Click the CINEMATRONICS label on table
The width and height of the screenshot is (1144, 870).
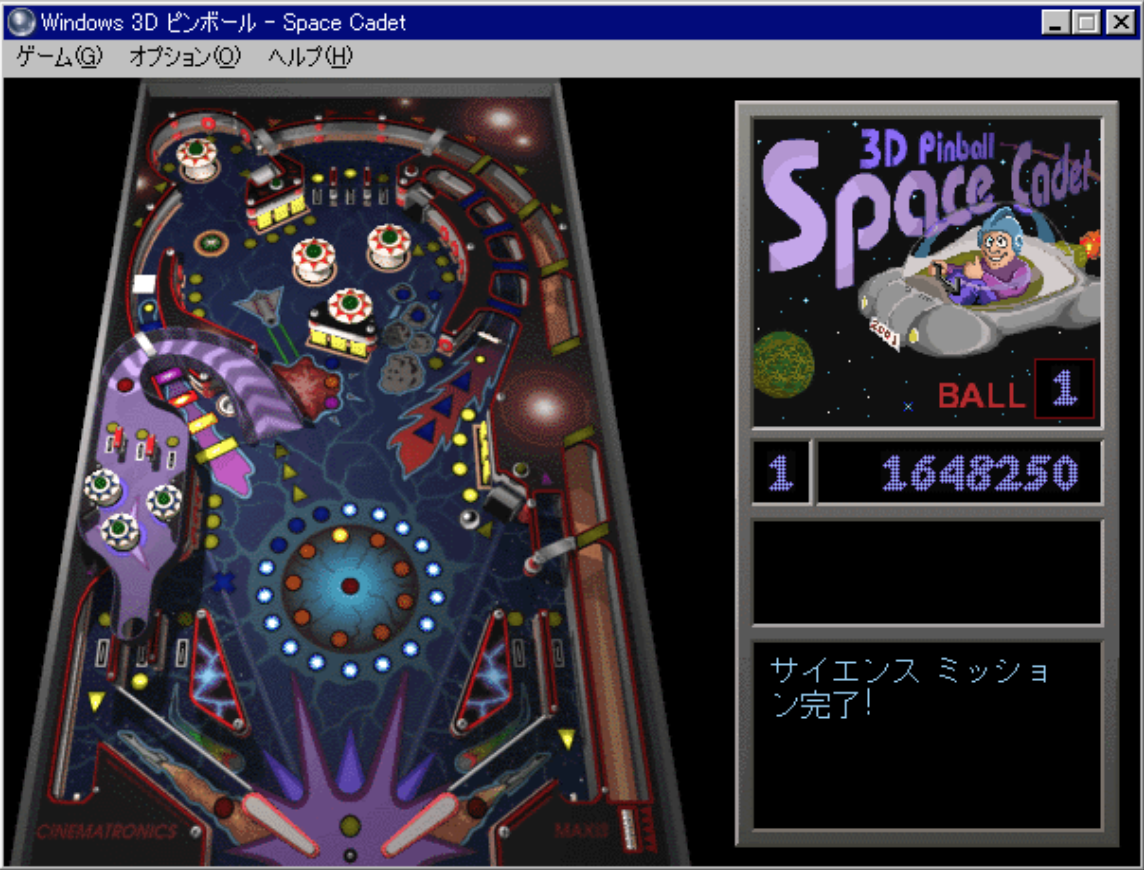(107, 831)
